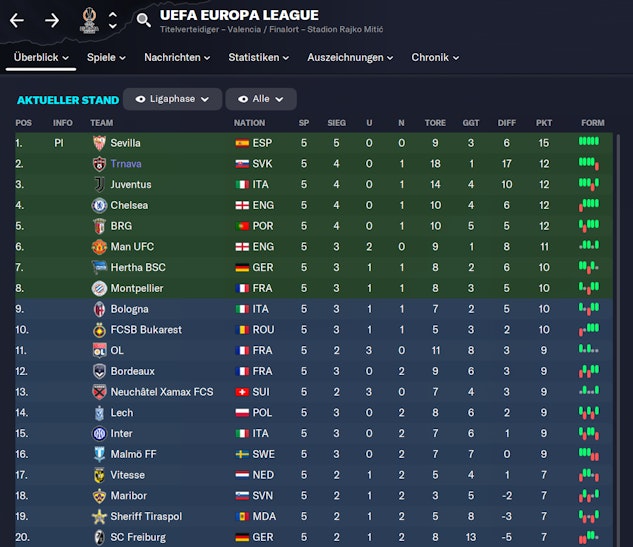Click the Chelsea club crest
633x547 pixels.
coord(99,205)
